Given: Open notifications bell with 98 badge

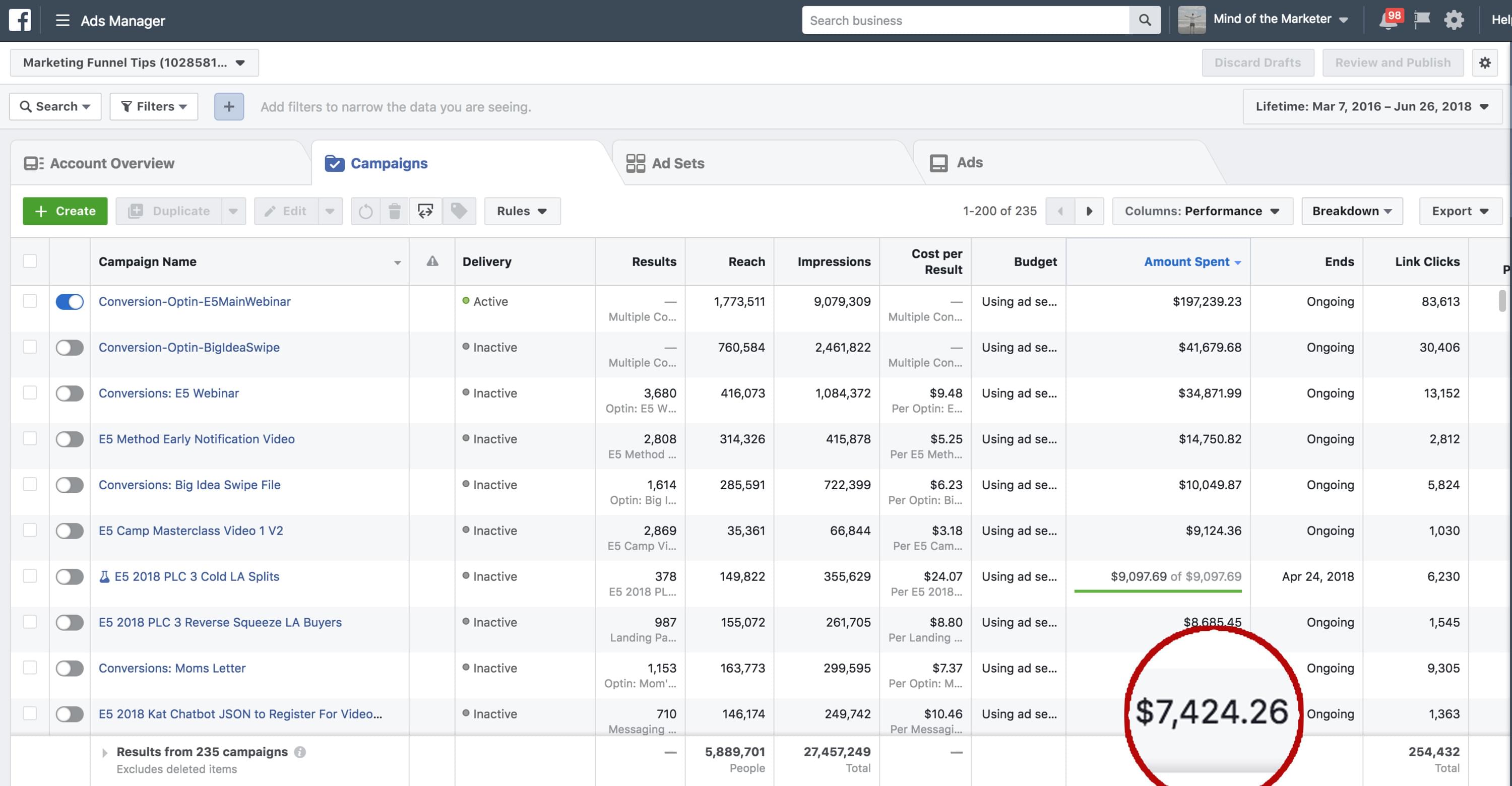Looking at the screenshot, I should (x=1390, y=20).
